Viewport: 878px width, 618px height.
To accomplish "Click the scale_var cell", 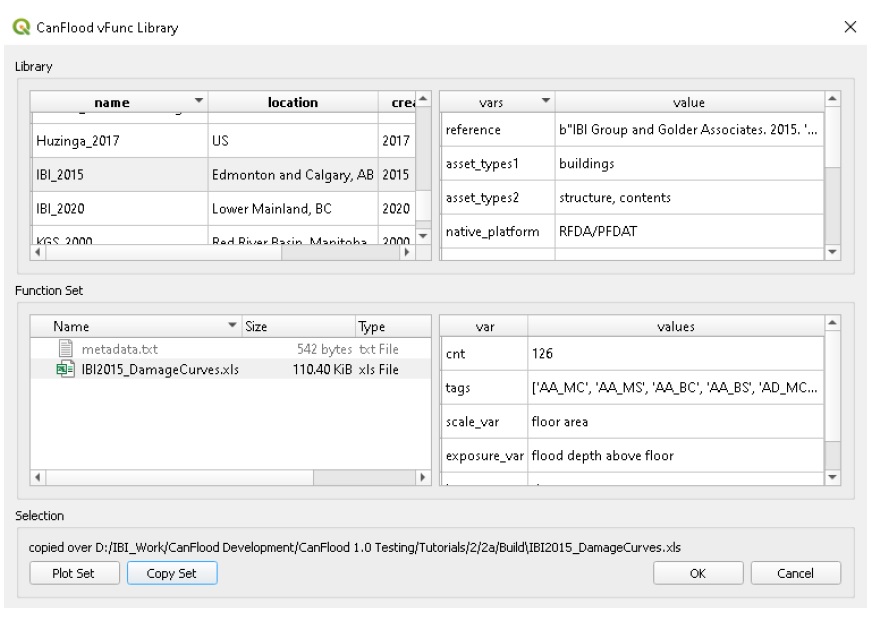I will click(x=484, y=422).
